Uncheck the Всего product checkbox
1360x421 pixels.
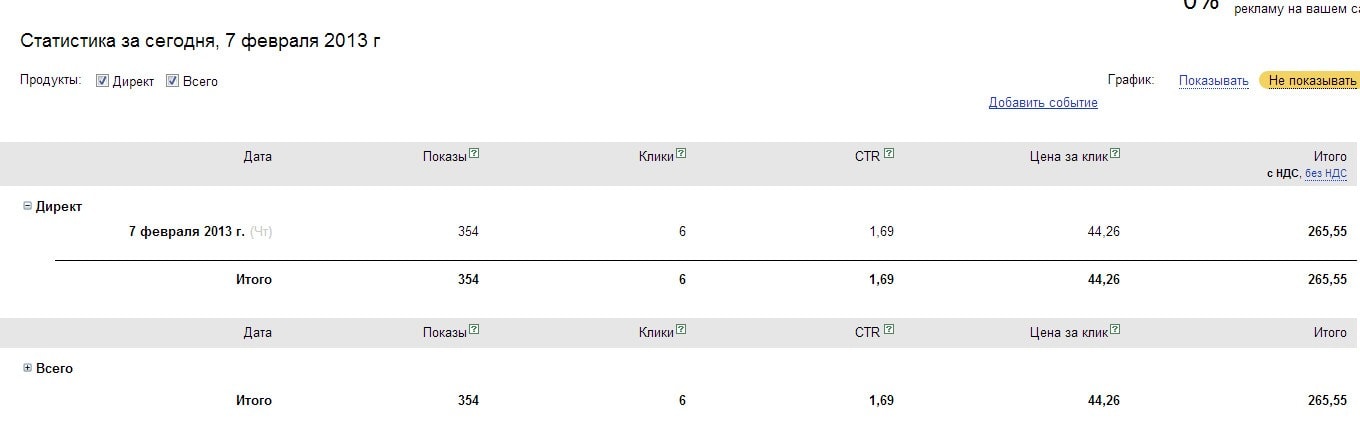[x=172, y=81]
